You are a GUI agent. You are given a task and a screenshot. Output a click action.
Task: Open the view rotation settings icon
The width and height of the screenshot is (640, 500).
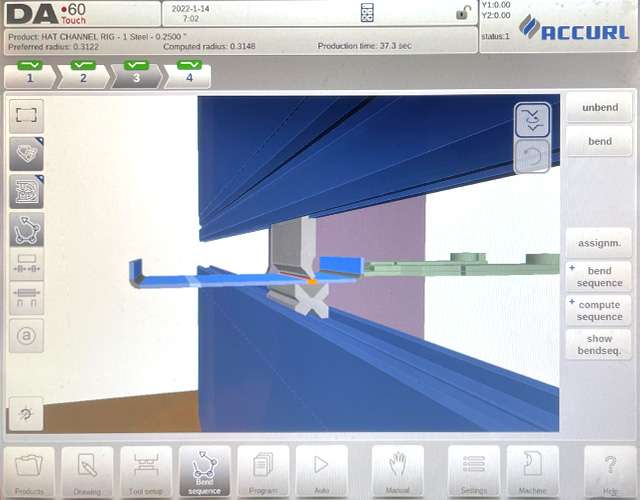(26, 413)
